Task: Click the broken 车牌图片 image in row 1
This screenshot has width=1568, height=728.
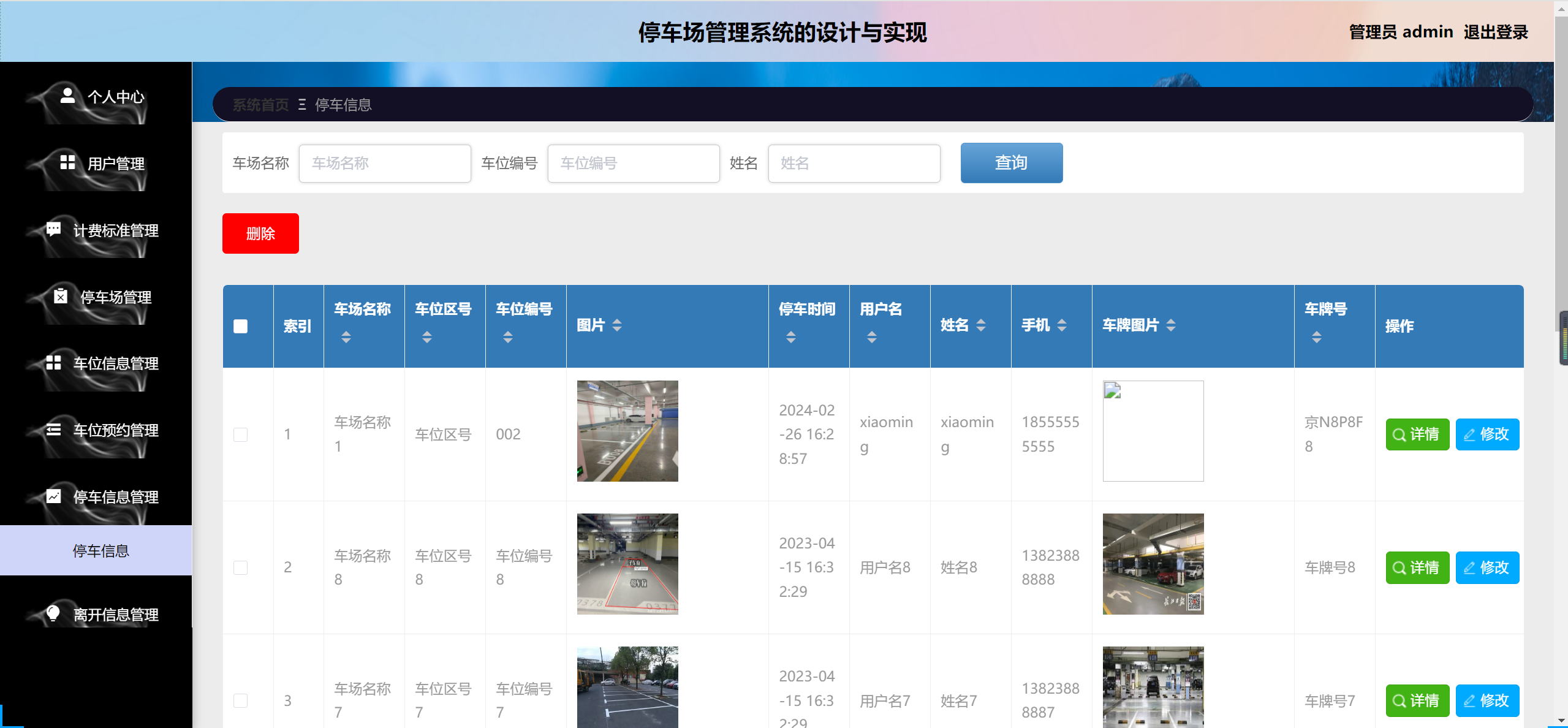Action: click(x=1153, y=431)
